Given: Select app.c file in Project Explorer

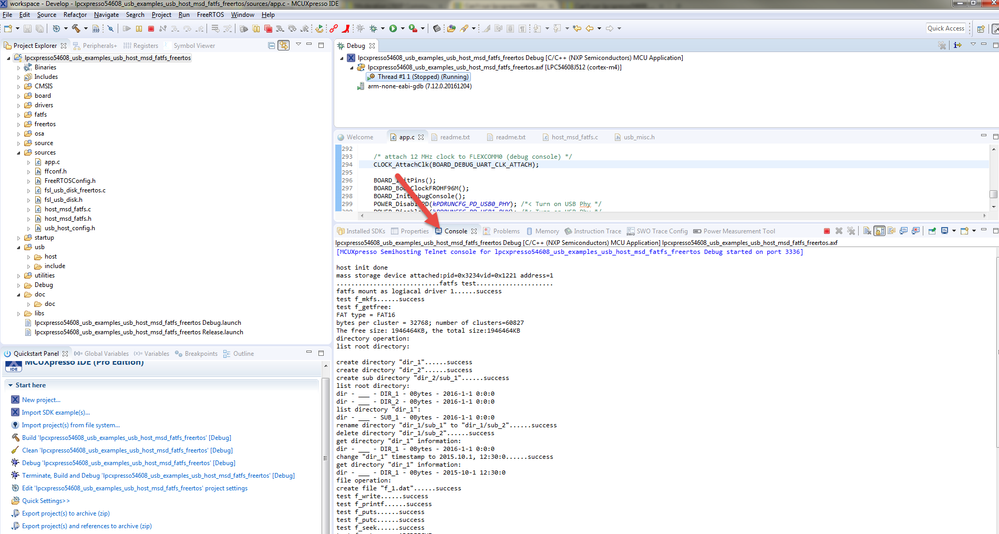Looking at the screenshot, I should tap(52, 162).
